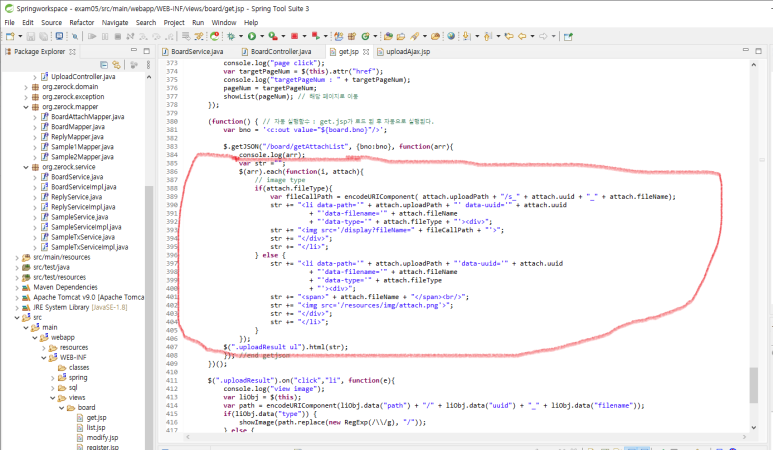This screenshot has width=773, height=450.
Task: Open the New wizard dropdown arrow
Action: (20, 36)
